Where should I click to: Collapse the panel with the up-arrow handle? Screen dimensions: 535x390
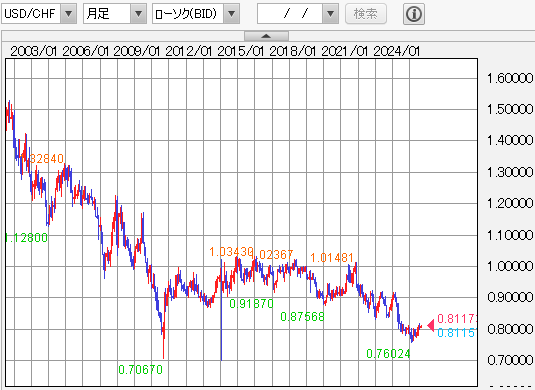click(x=266, y=36)
